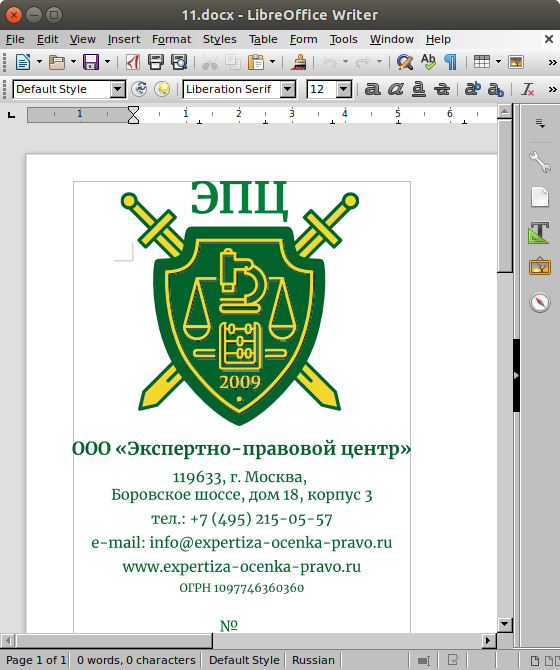The height and width of the screenshot is (670, 560).
Task: Close document with menu bar X
Action: point(549,39)
